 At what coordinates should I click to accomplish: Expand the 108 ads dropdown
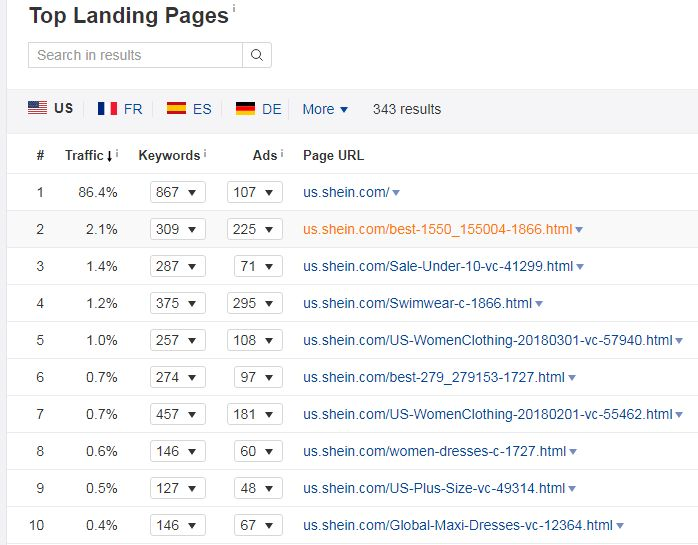255,340
